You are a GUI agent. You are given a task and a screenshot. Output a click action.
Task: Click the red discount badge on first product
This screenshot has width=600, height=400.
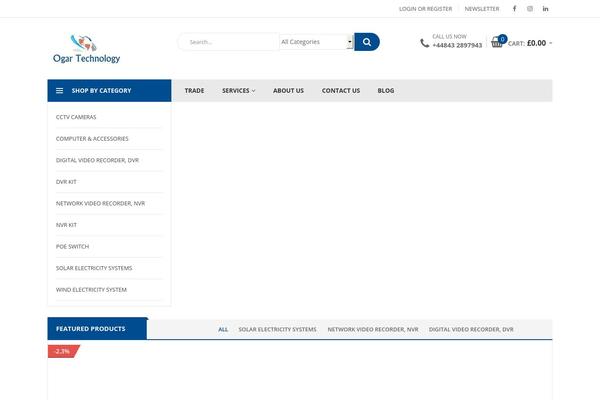coord(63,351)
